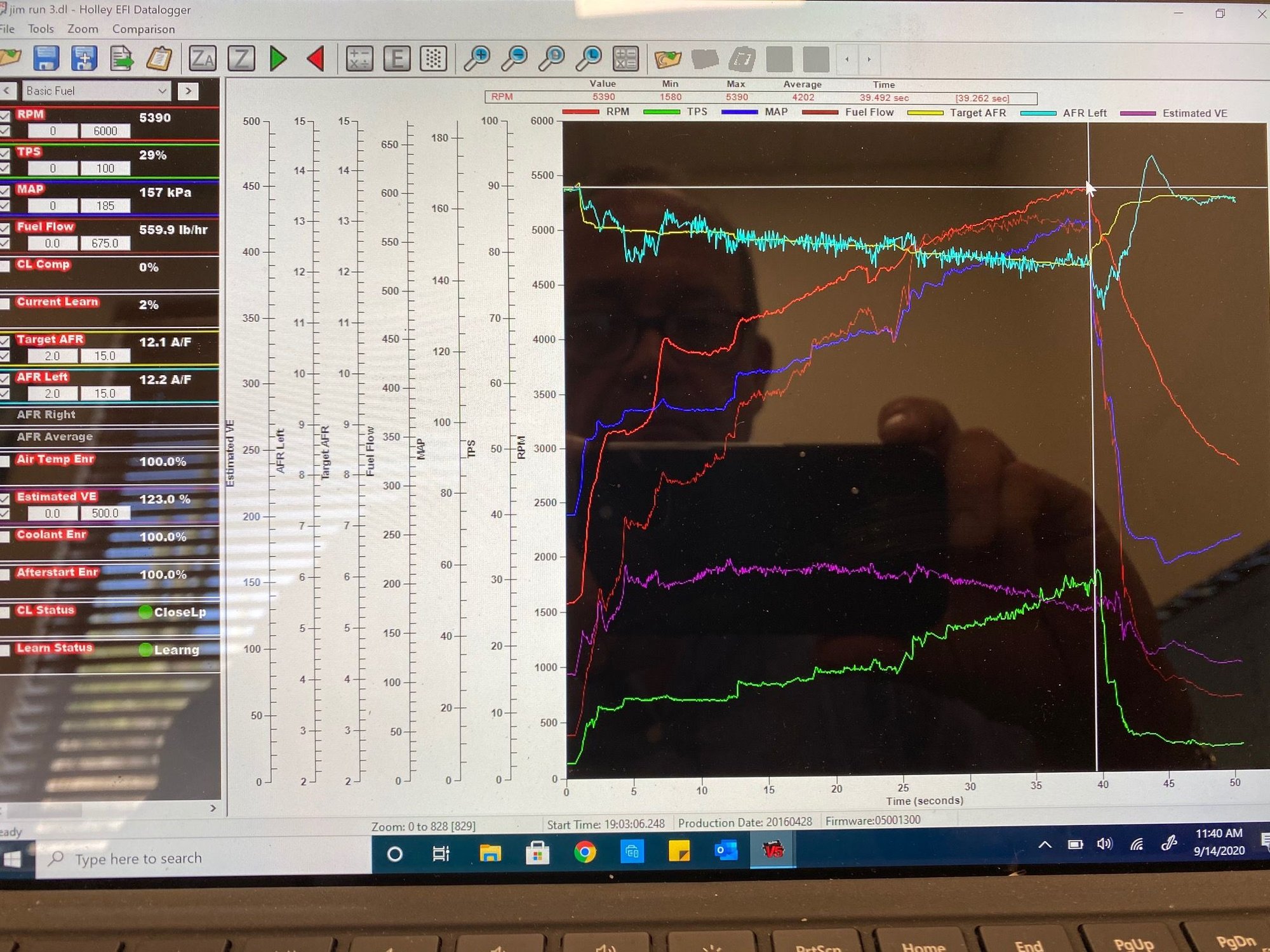
Task: Click the clipboard toolbar icon
Action: tap(159, 58)
